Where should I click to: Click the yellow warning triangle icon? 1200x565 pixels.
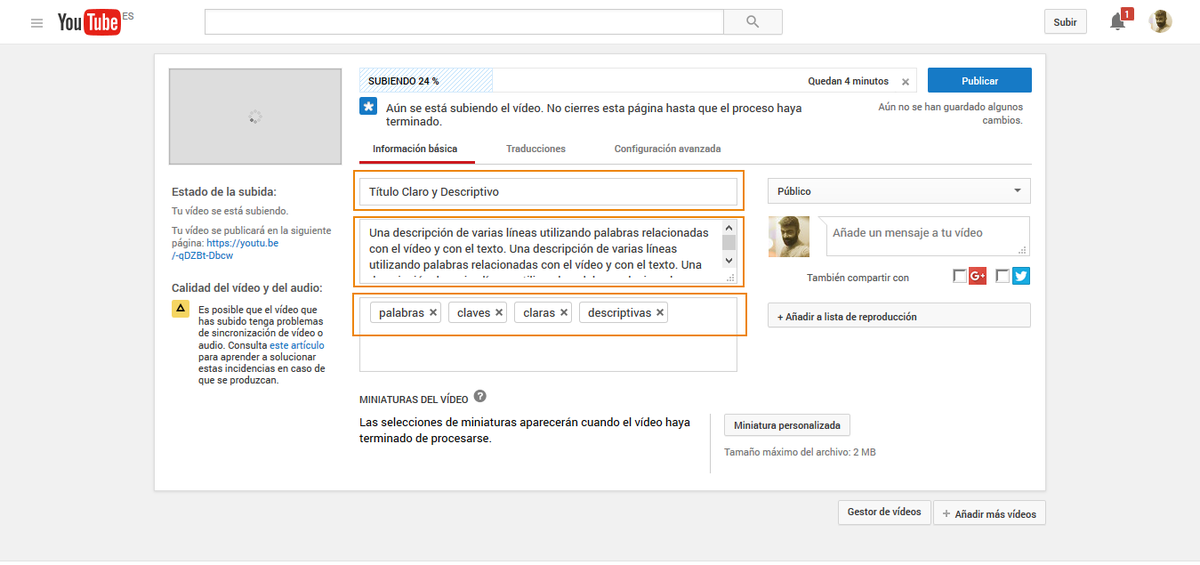point(181,309)
